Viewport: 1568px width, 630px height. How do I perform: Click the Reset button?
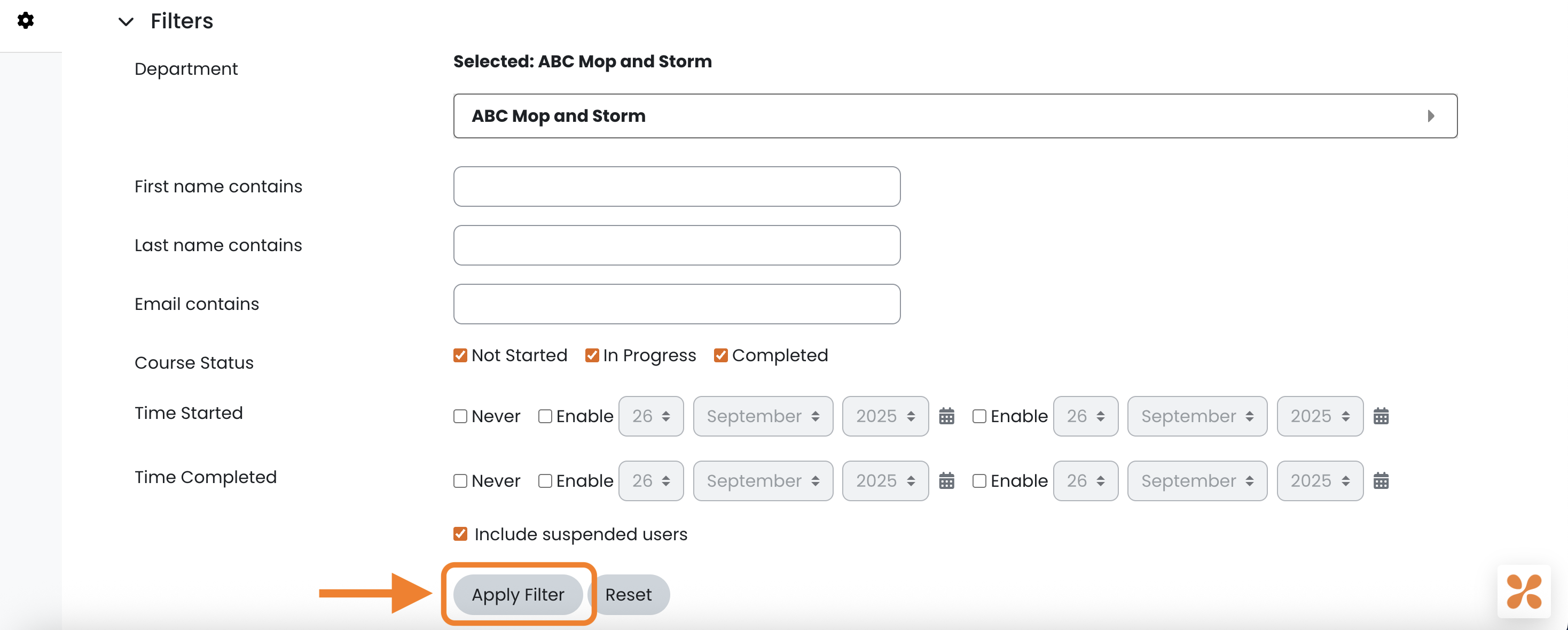click(628, 594)
